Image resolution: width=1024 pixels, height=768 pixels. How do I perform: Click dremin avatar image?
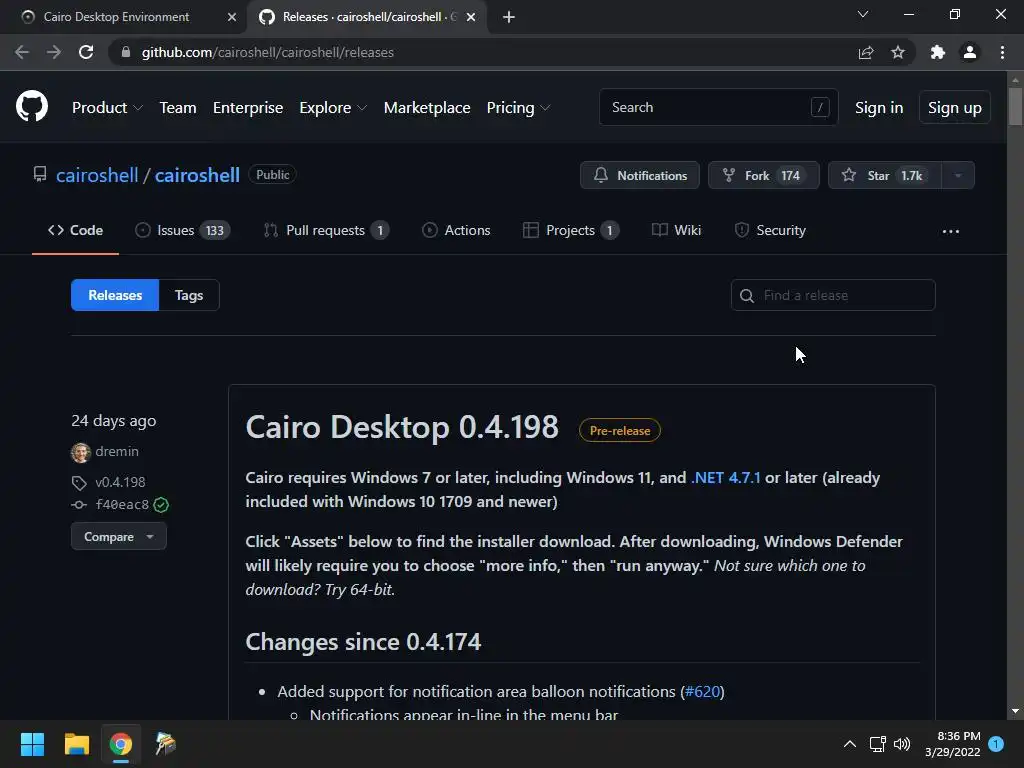[80, 452]
